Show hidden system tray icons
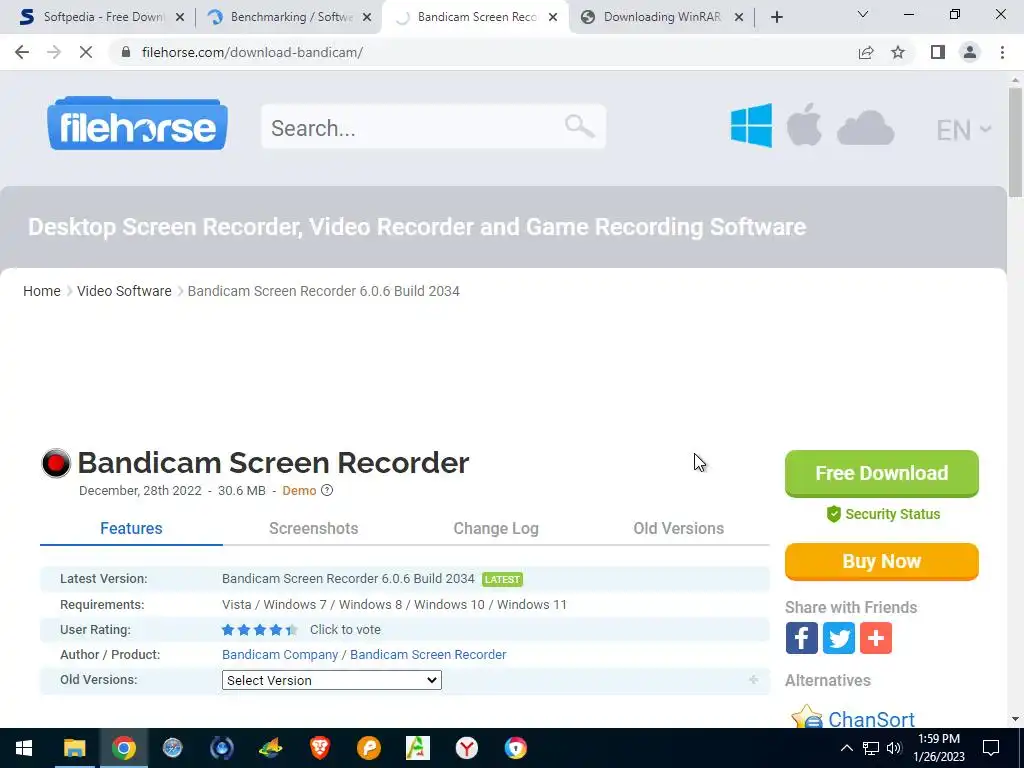The height and width of the screenshot is (768, 1024). (846, 748)
